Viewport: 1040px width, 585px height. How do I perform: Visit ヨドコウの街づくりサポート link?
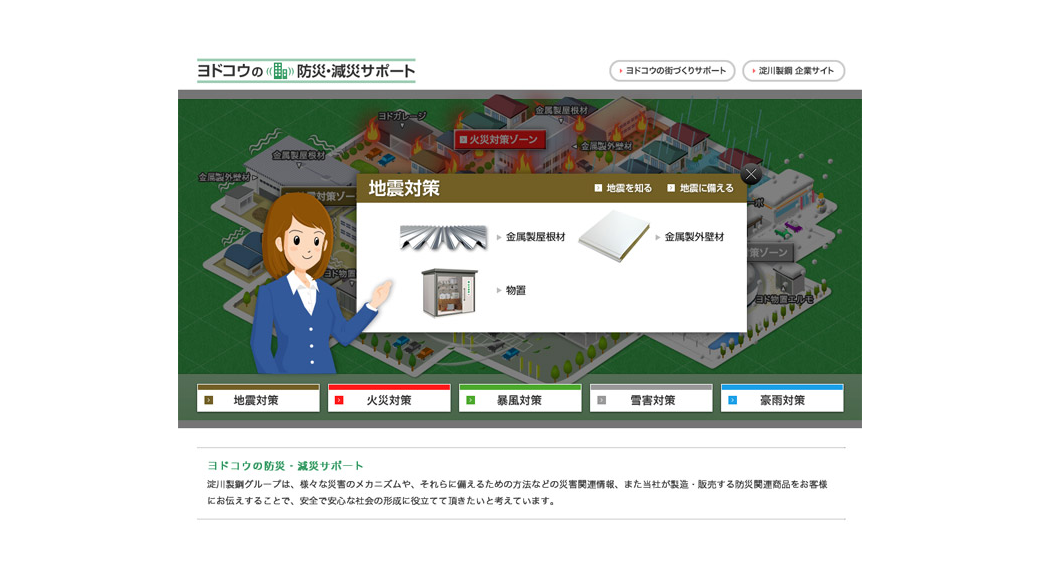click(672, 71)
